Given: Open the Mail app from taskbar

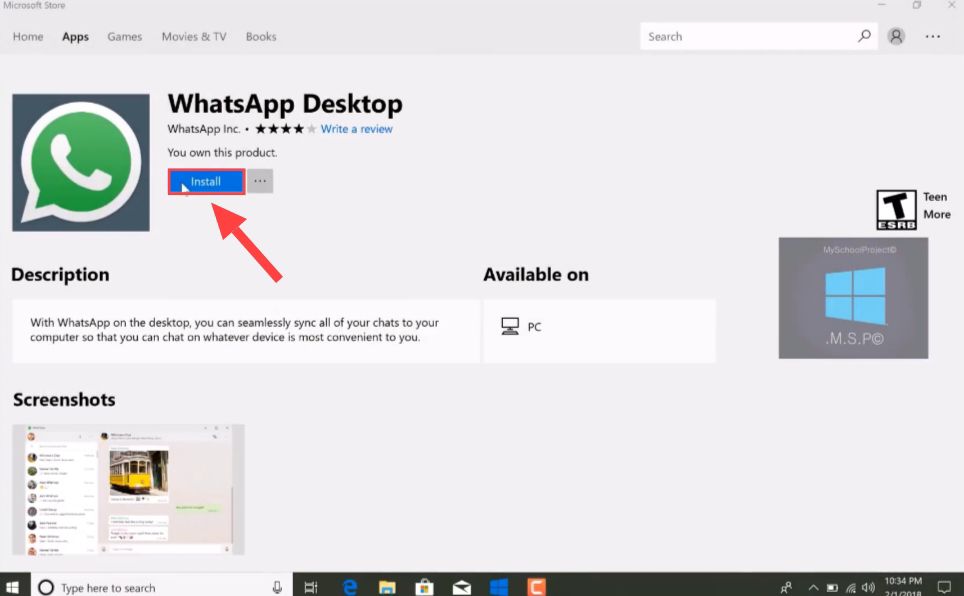Looking at the screenshot, I should coord(462,588).
